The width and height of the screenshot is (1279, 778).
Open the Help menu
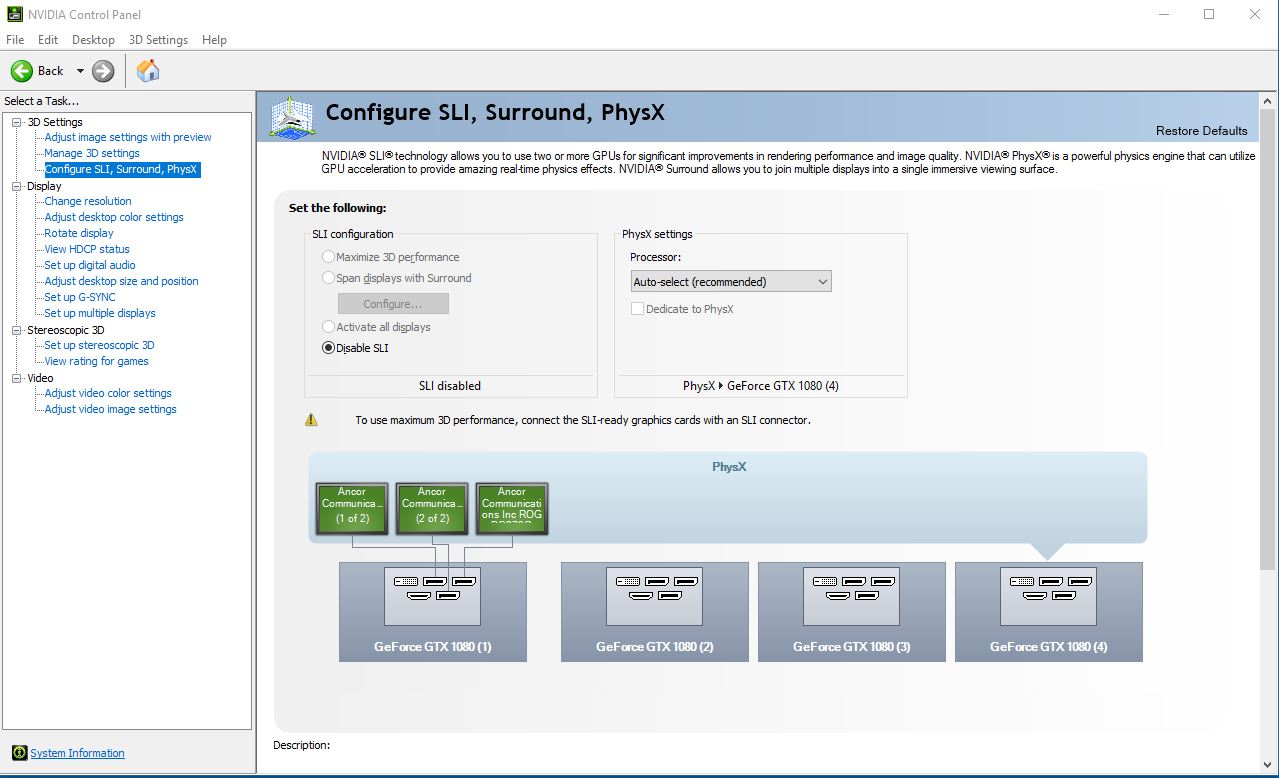click(x=214, y=40)
